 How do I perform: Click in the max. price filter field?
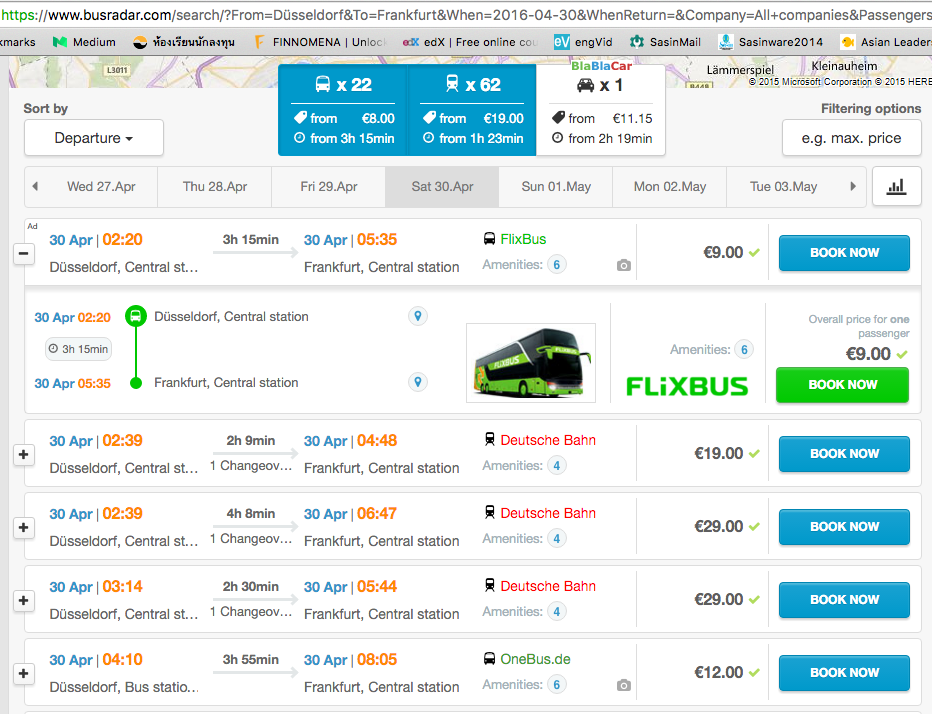851,138
